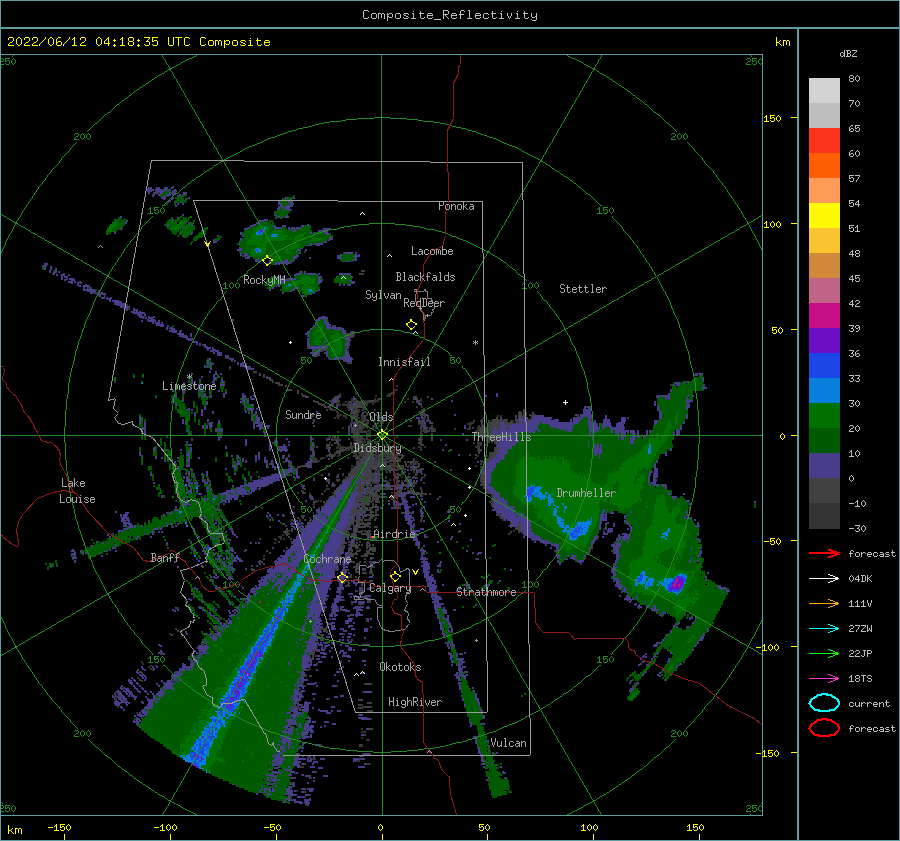
Task: Click yellow diamond marker near RockyMH
Action: tap(267, 261)
